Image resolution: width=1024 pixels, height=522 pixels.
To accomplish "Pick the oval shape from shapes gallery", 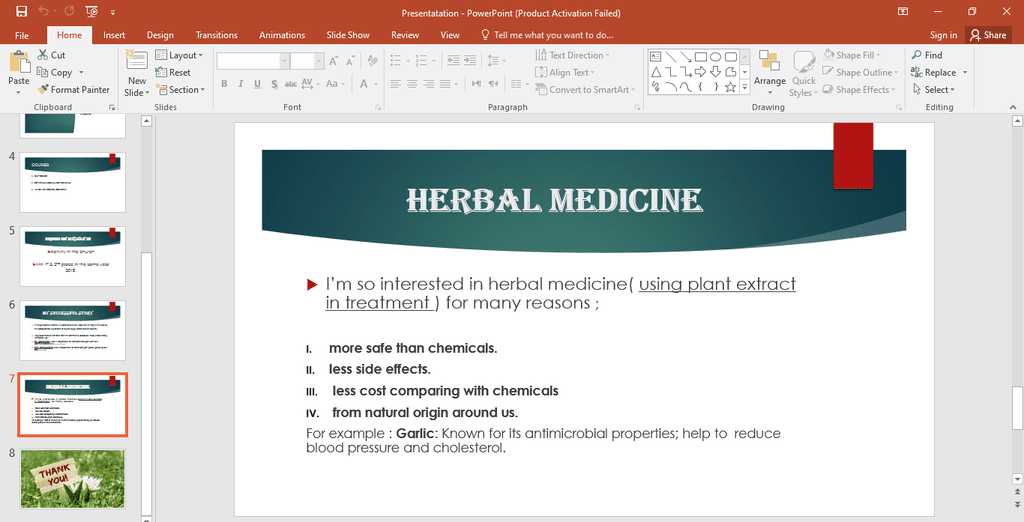I will (x=716, y=56).
